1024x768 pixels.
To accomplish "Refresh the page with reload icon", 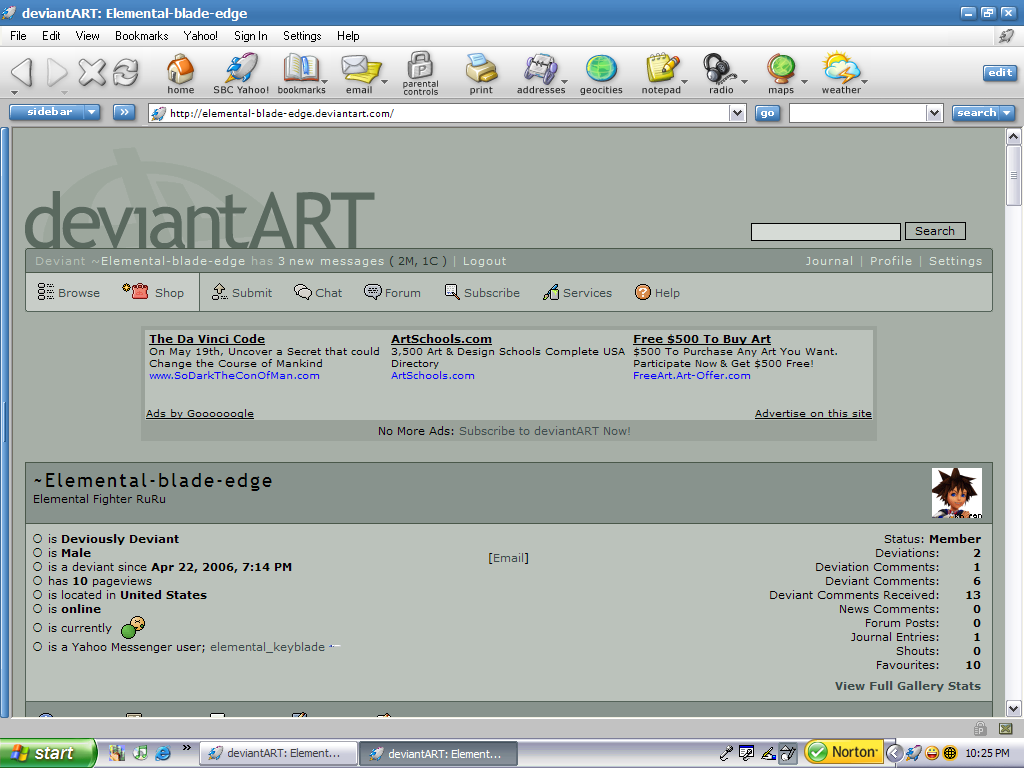I will [x=125, y=72].
